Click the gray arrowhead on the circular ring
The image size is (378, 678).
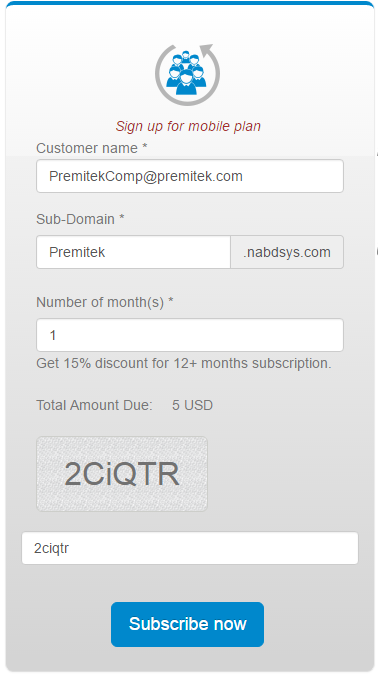coord(207,49)
